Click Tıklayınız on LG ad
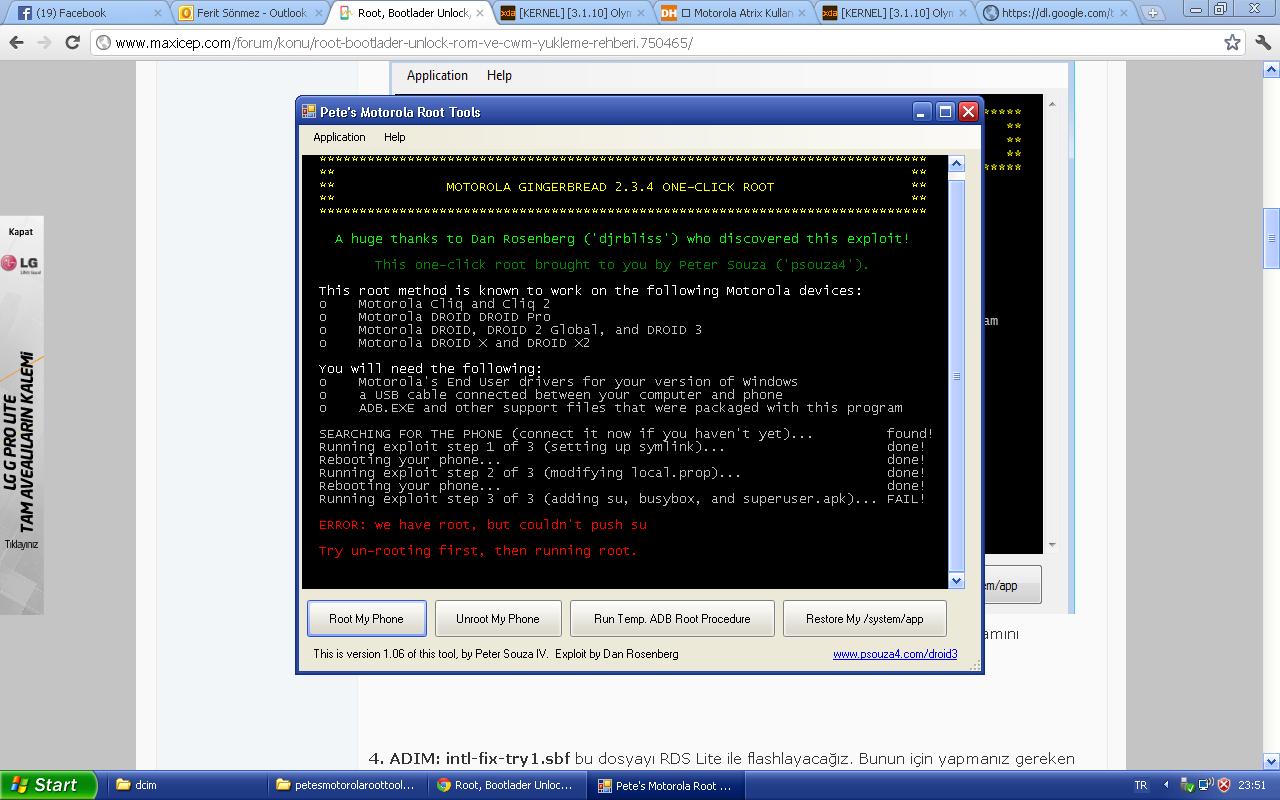The width and height of the screenshot is (1280, 800). [21, 544]
